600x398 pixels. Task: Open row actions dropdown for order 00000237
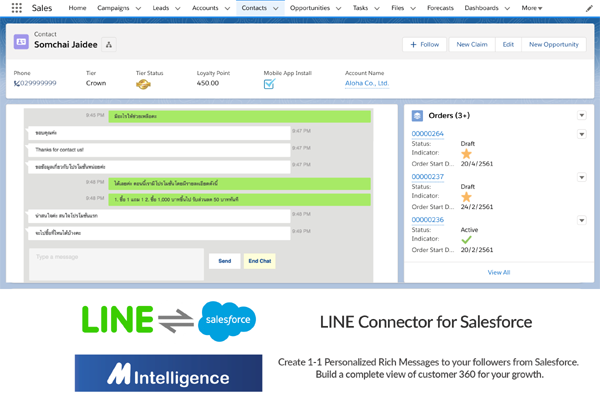point(582,177)
